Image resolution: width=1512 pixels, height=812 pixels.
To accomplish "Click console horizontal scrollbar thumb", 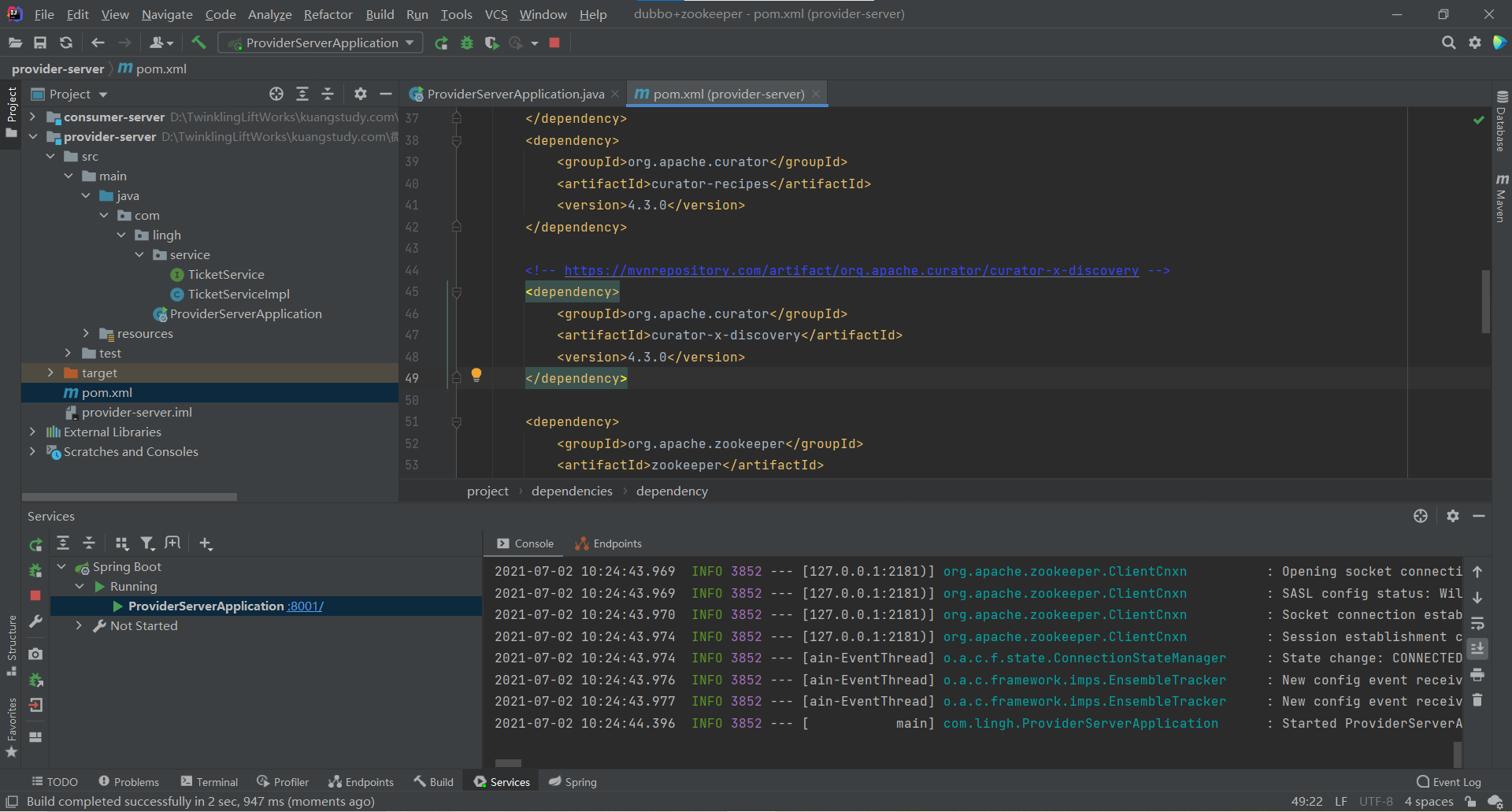I will click(508, 763).
